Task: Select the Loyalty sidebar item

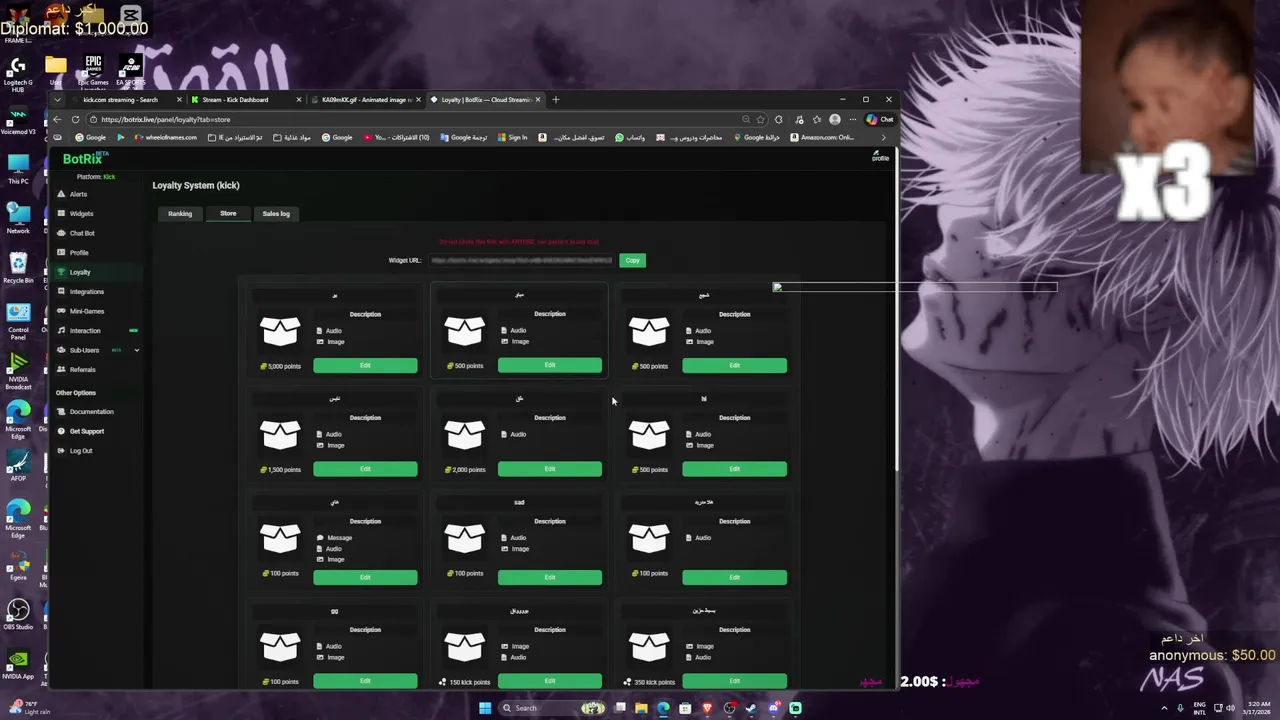Action: click(80, 272)
